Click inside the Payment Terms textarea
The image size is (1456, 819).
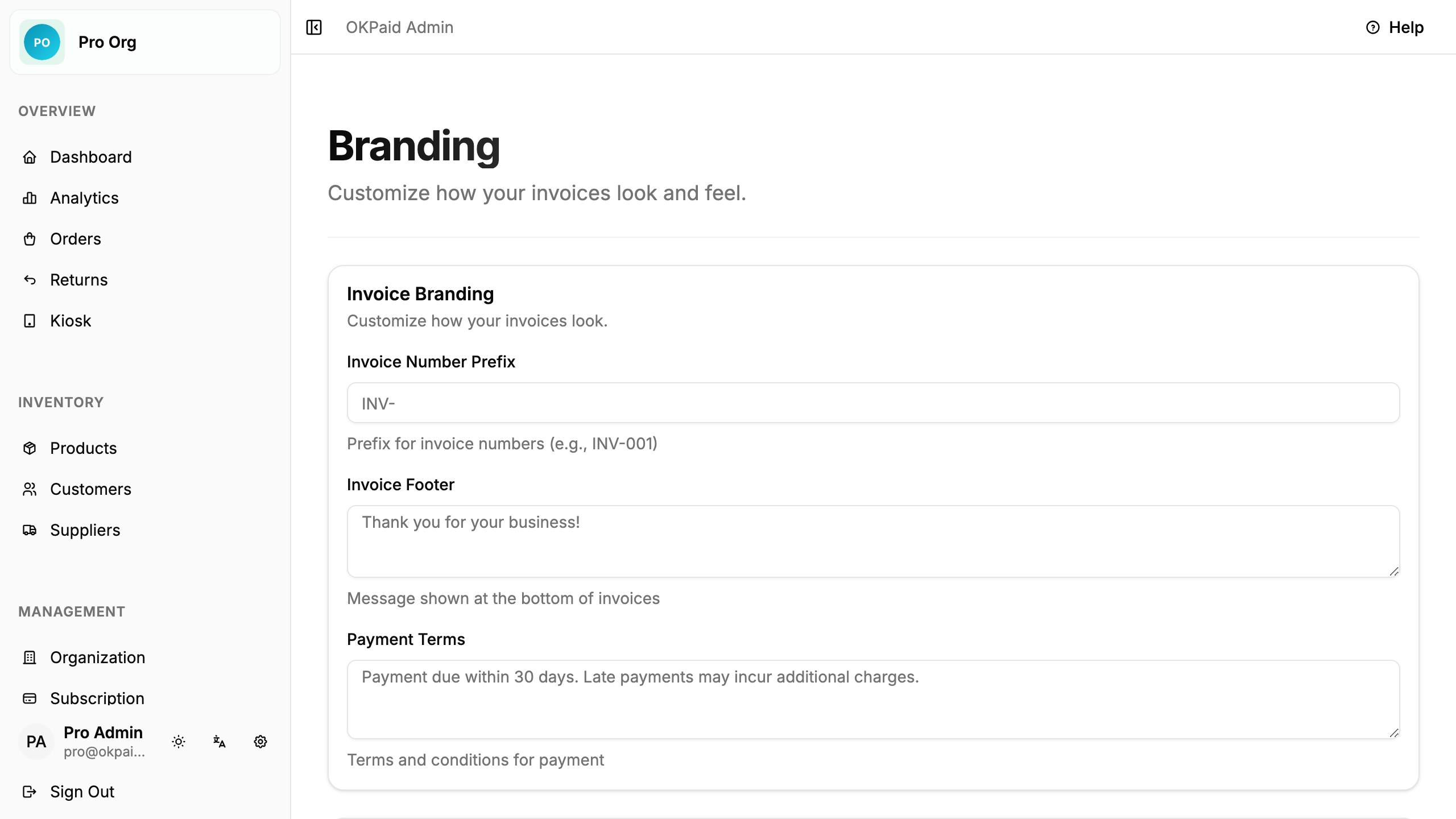[x=873, y=700]
